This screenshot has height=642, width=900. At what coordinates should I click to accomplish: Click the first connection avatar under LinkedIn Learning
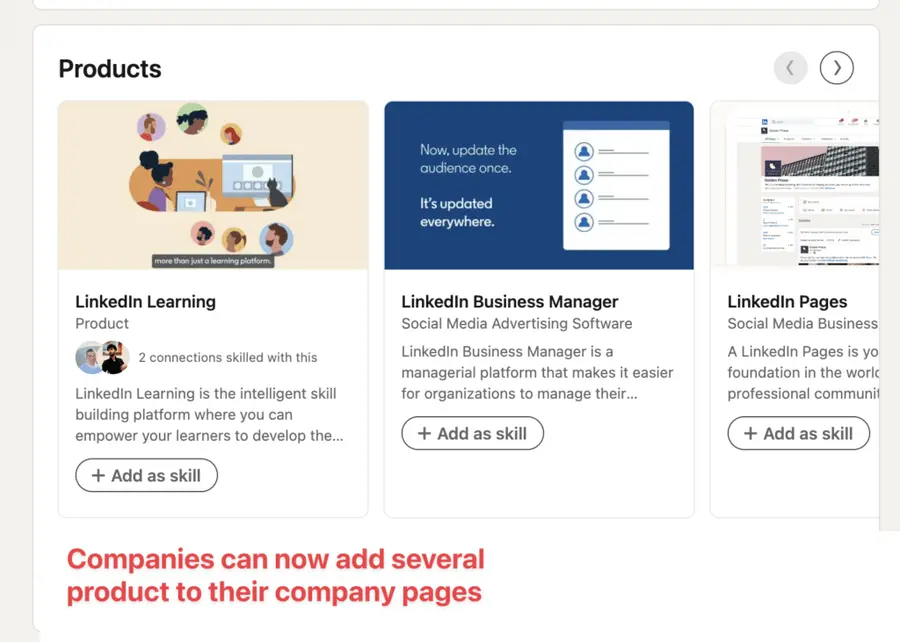pos(88,357)
